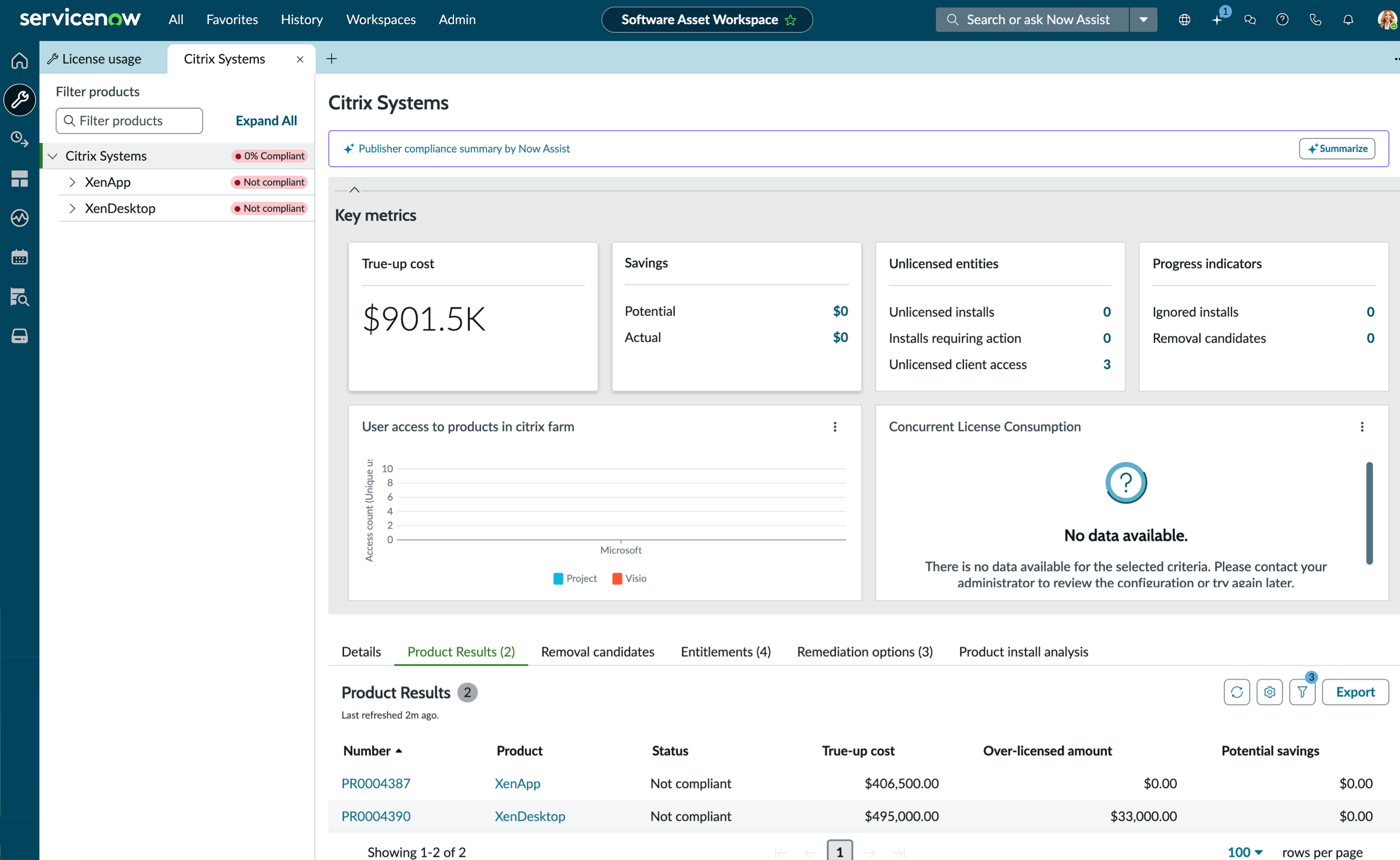Open the History menu
Image resolution: width=1400 pixels, height=860 pixels.
[302, 20]
